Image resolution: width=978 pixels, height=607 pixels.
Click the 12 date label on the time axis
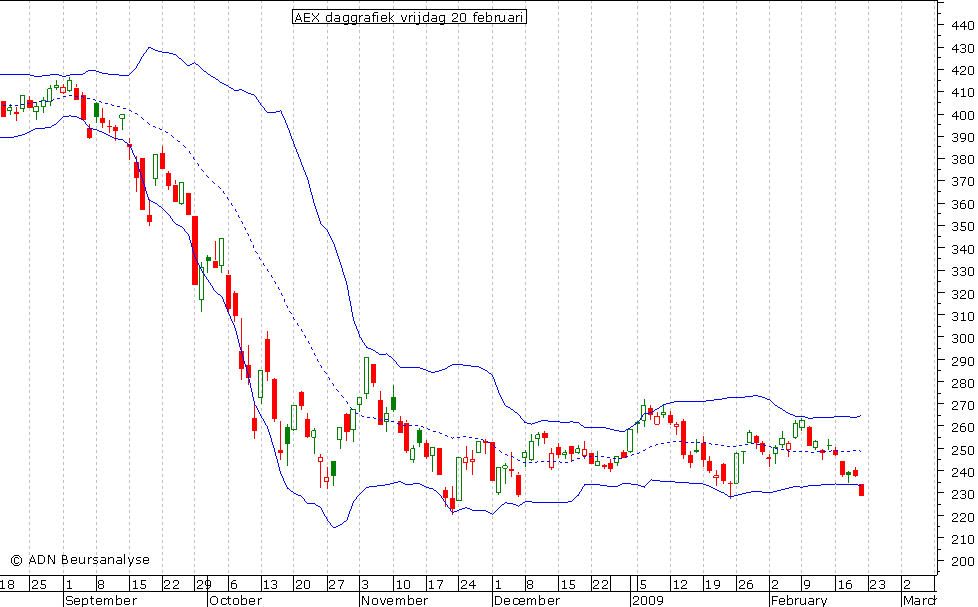[x=679, y=585]
